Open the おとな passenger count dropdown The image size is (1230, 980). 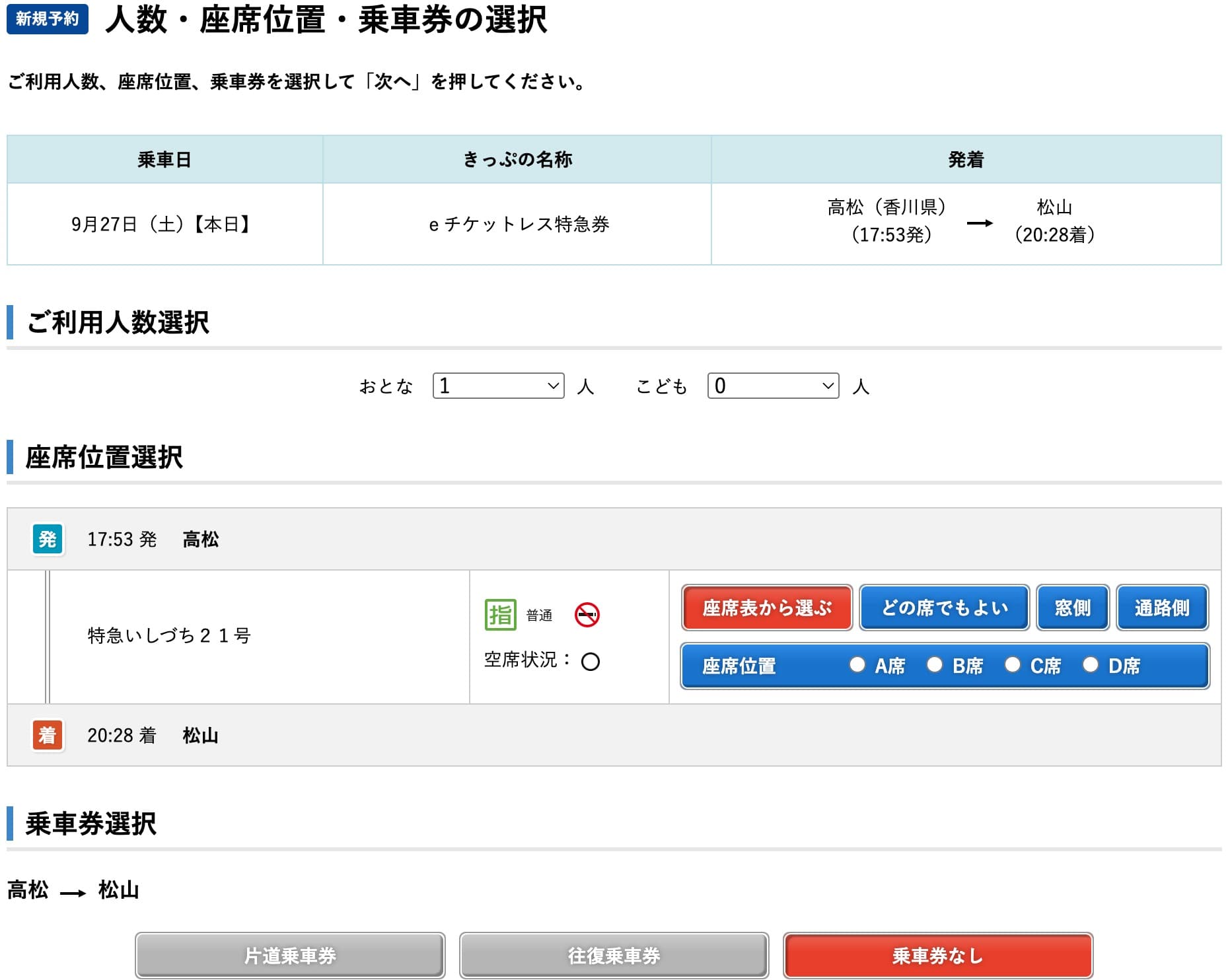[499, 386]
